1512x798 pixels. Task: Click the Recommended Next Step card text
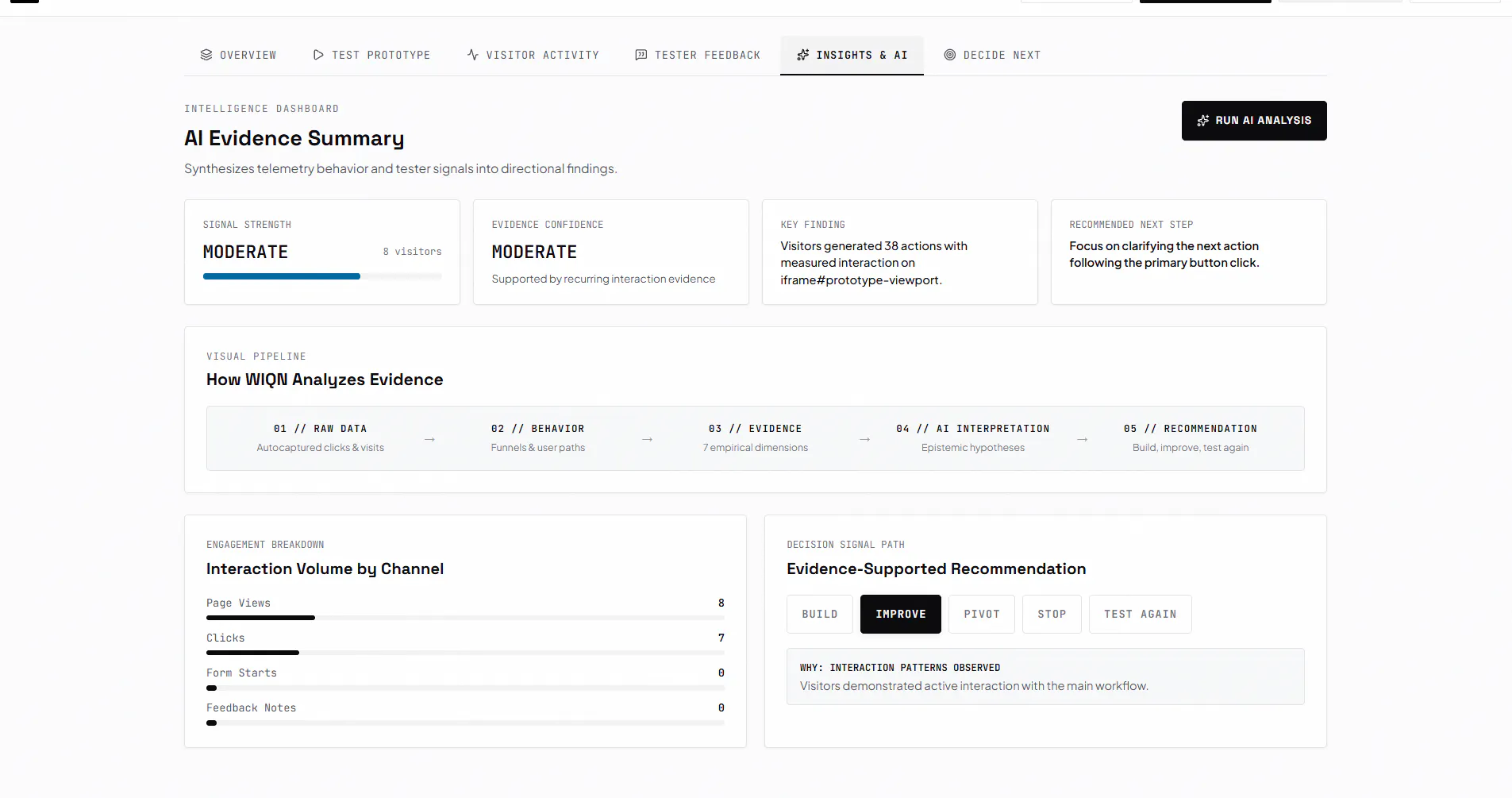1164,254
